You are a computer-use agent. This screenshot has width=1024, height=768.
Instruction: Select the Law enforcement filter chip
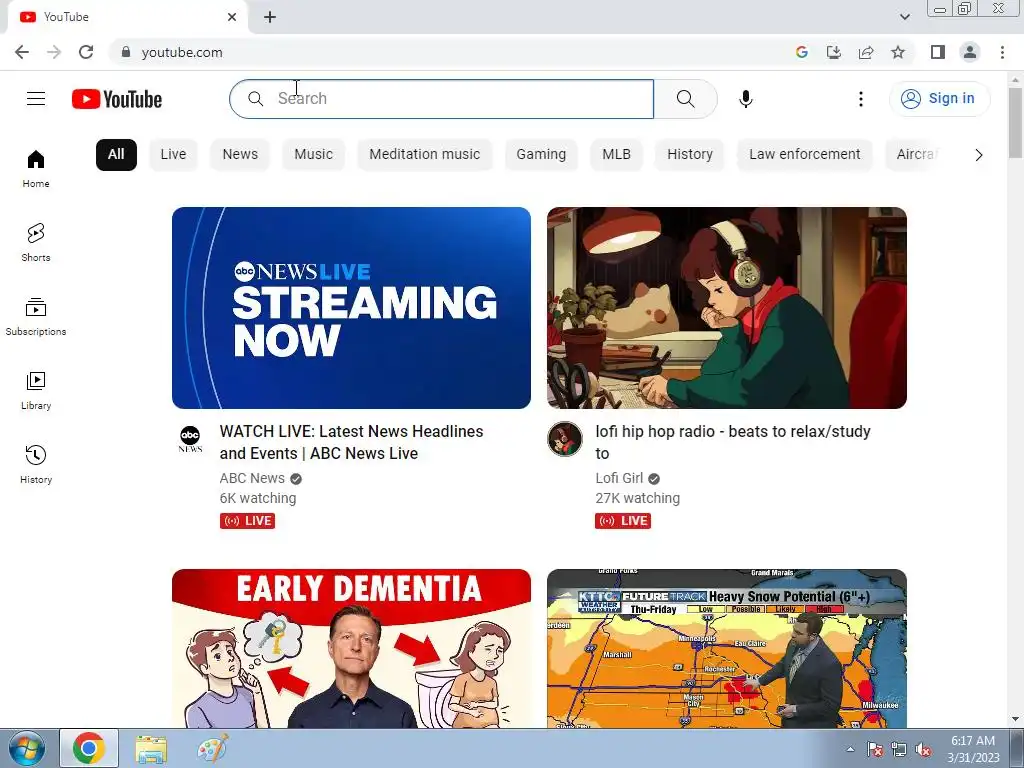point(805,155)
